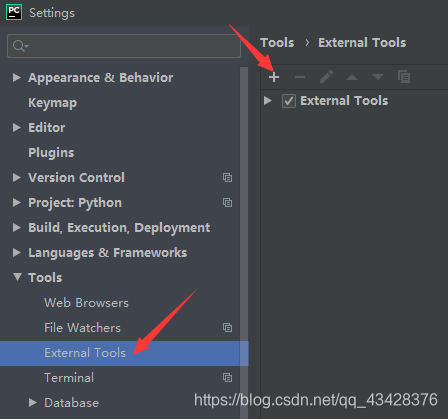Uncheck the External Tools group checkbox
The width and height of the screenshot is (448, 419).
(289, 101)
